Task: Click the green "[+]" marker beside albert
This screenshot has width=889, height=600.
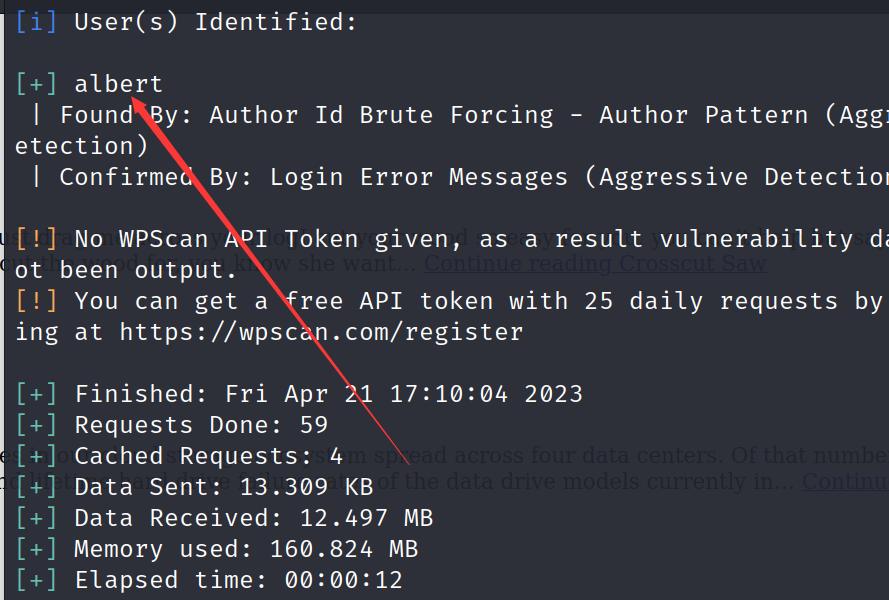Action: [36, 84]
